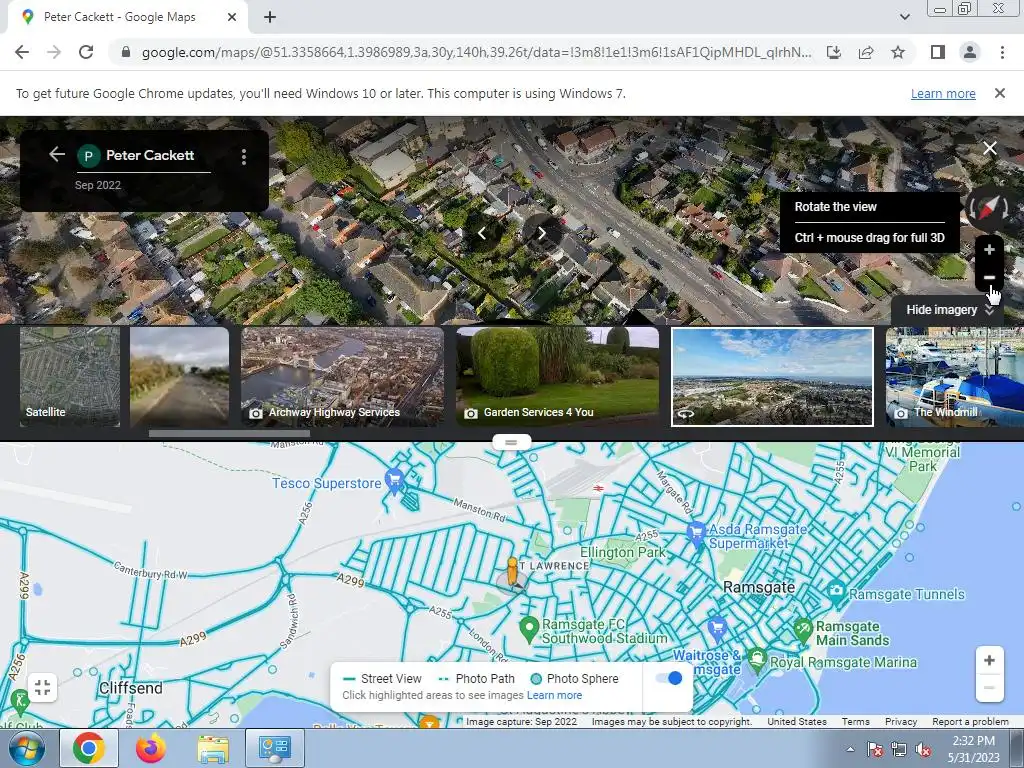1024x768 pixels.
Task: Show hidden system tray icons
Action: (x=850, y=750)
